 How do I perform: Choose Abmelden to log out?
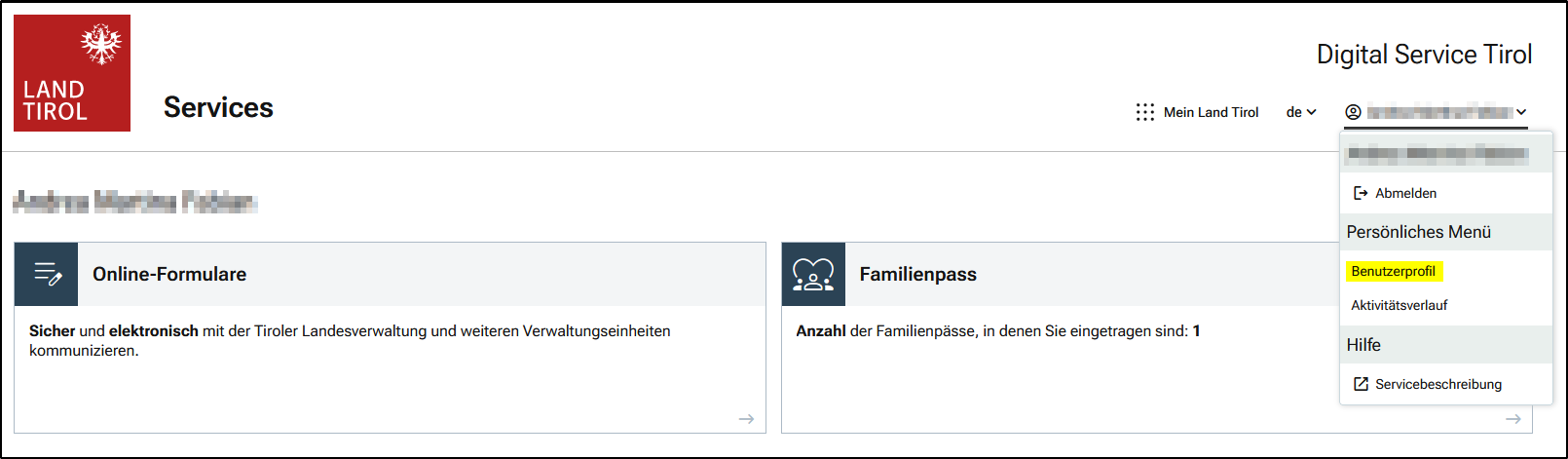pyautogui.click(x=1405, y=193)
